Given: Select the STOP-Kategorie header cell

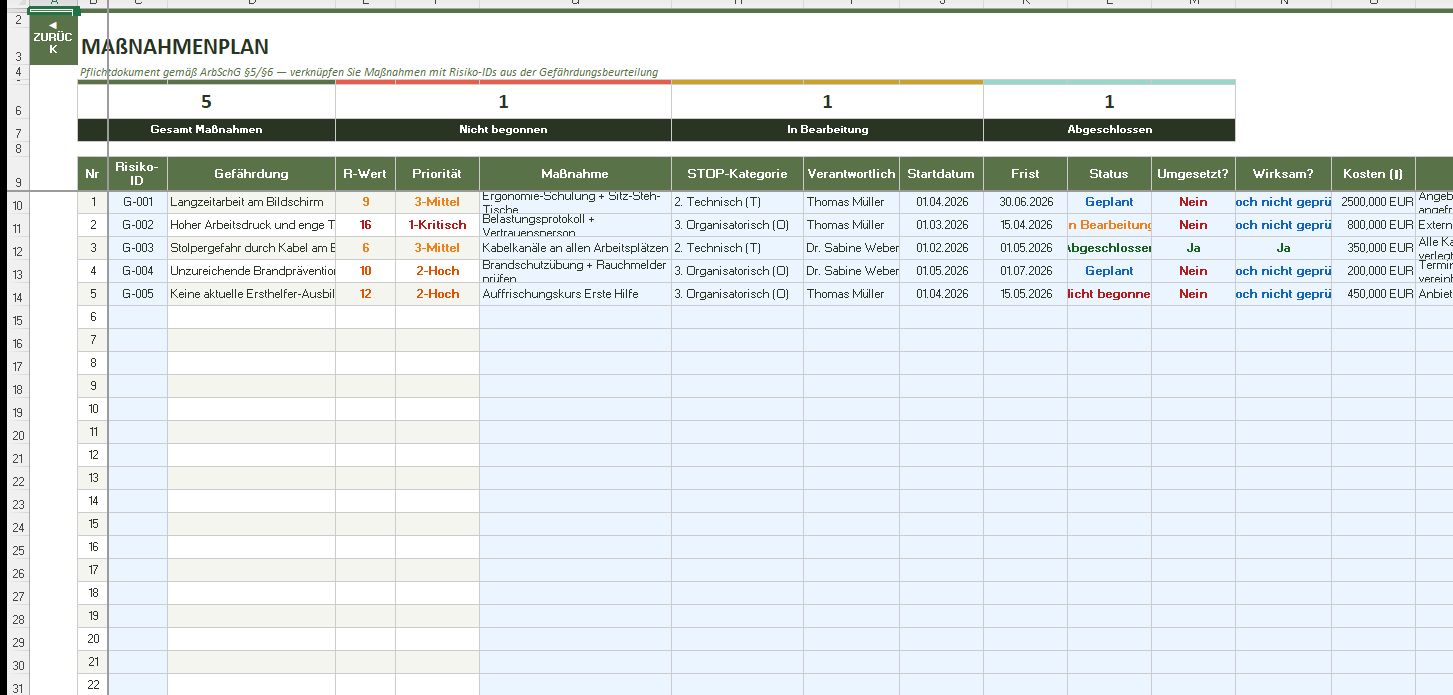Looking at the screenshot, I should pyautogui.click(x=737, y=174).
